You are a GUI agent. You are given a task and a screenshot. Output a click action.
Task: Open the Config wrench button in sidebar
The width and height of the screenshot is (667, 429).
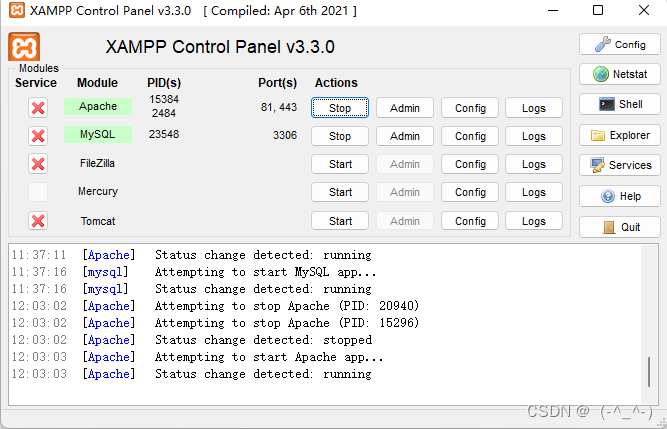click(x=620, y=45)
